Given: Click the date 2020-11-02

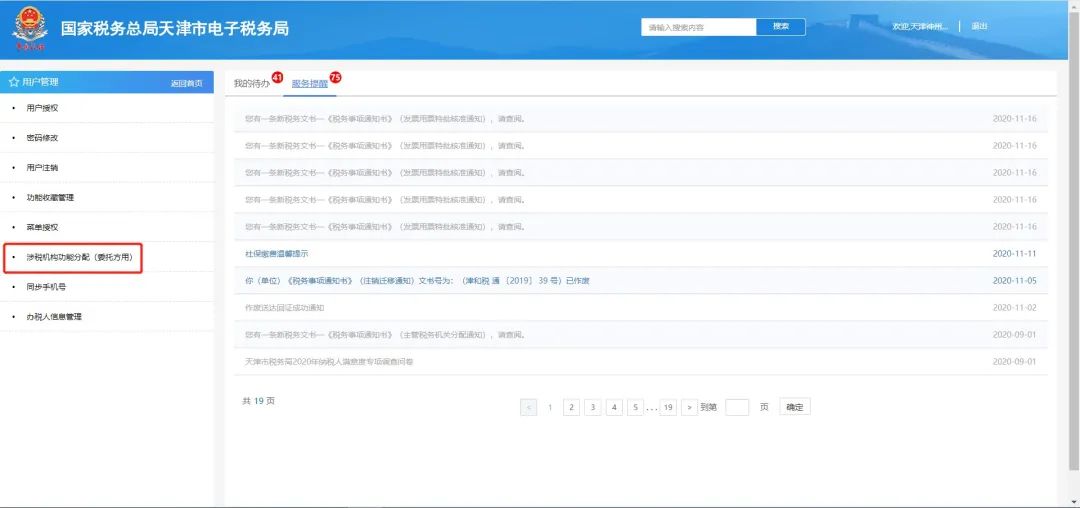Looking at the screenshot, I should click(1014, 308).
